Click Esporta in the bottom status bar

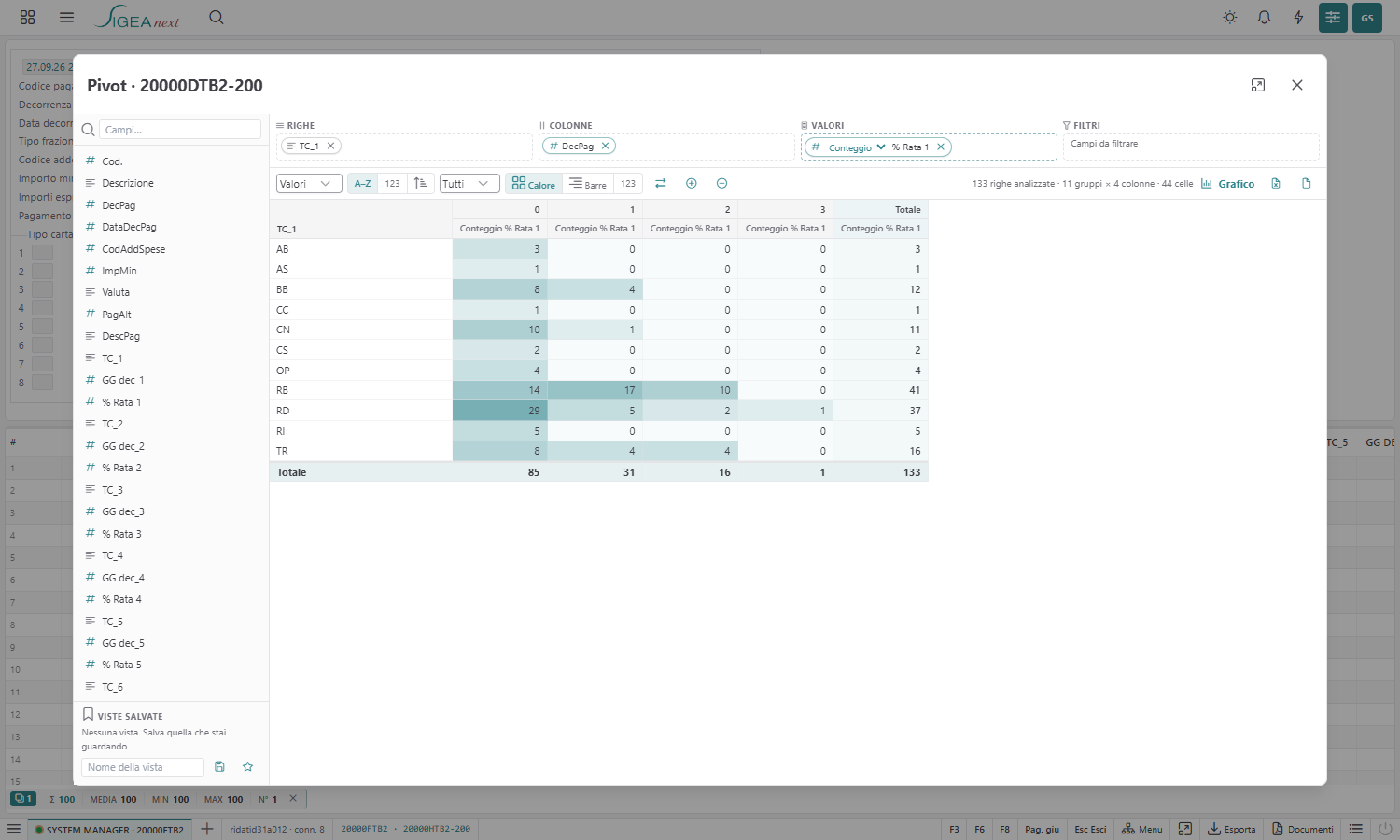[1232, 829]
